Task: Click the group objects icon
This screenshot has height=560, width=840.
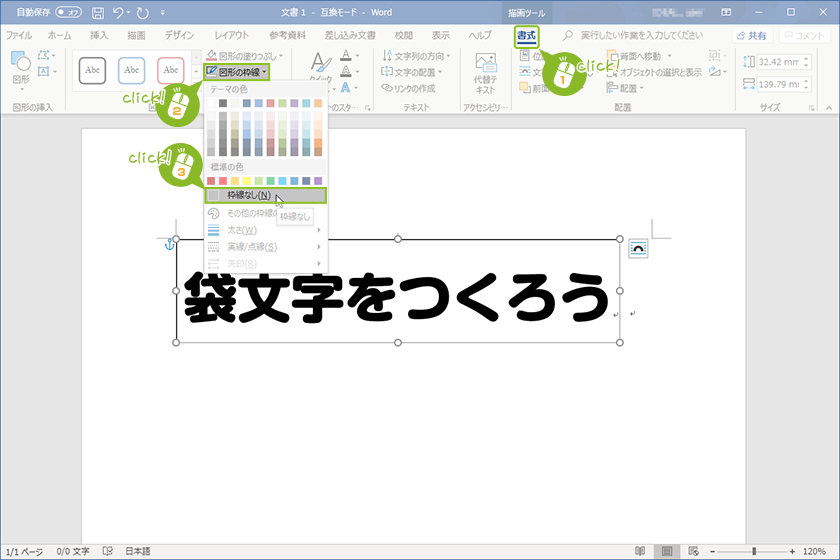Action: (717, 55)
